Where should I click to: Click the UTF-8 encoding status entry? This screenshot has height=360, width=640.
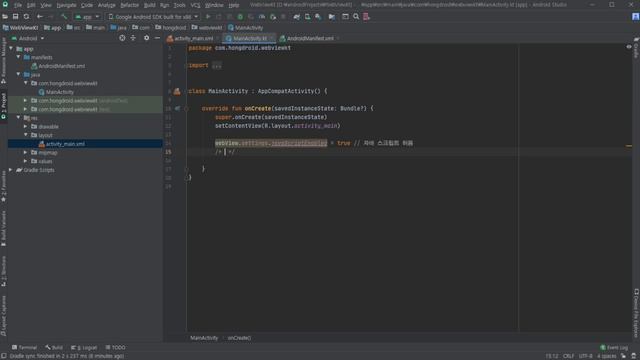pyautogui.click(x=585, y=356)
